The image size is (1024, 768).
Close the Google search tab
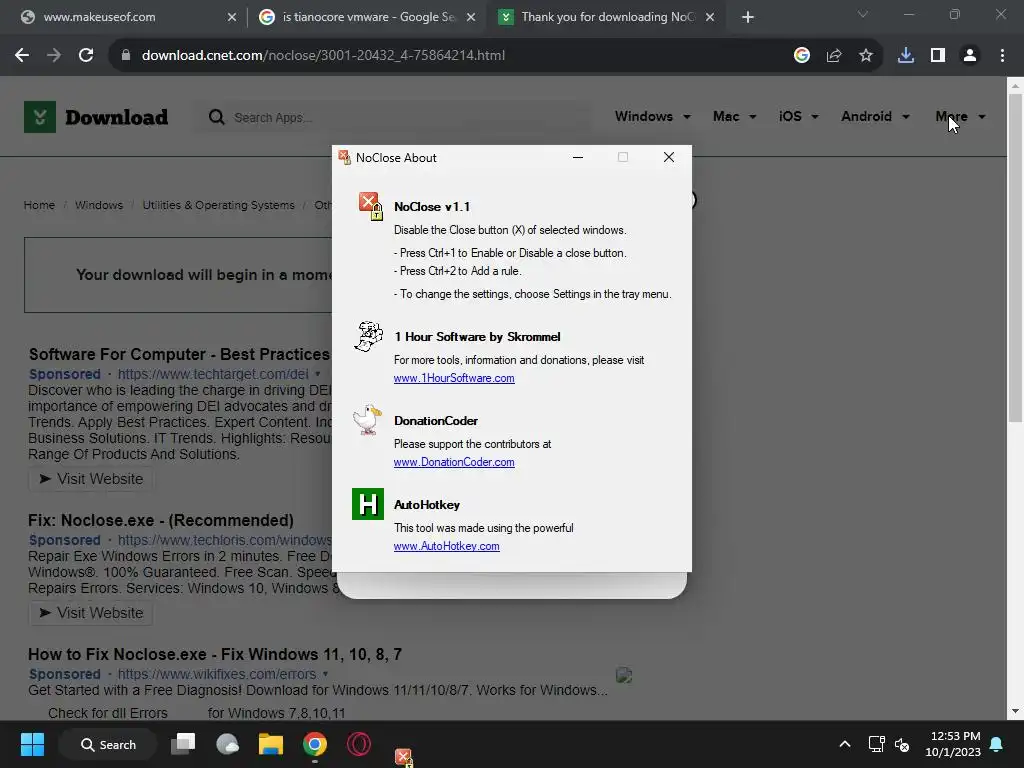point(470,17)
